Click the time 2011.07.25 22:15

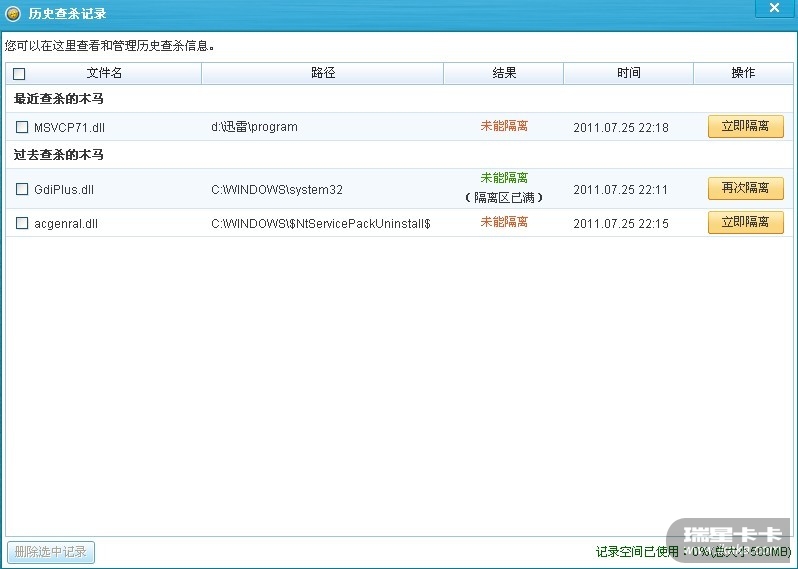[x=621, y=223]
